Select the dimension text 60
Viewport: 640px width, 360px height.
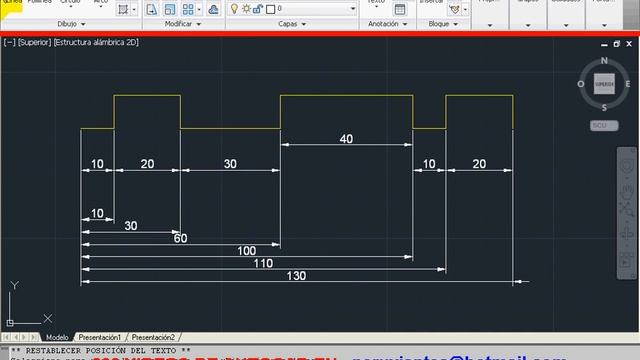click(x=180, y=238)
